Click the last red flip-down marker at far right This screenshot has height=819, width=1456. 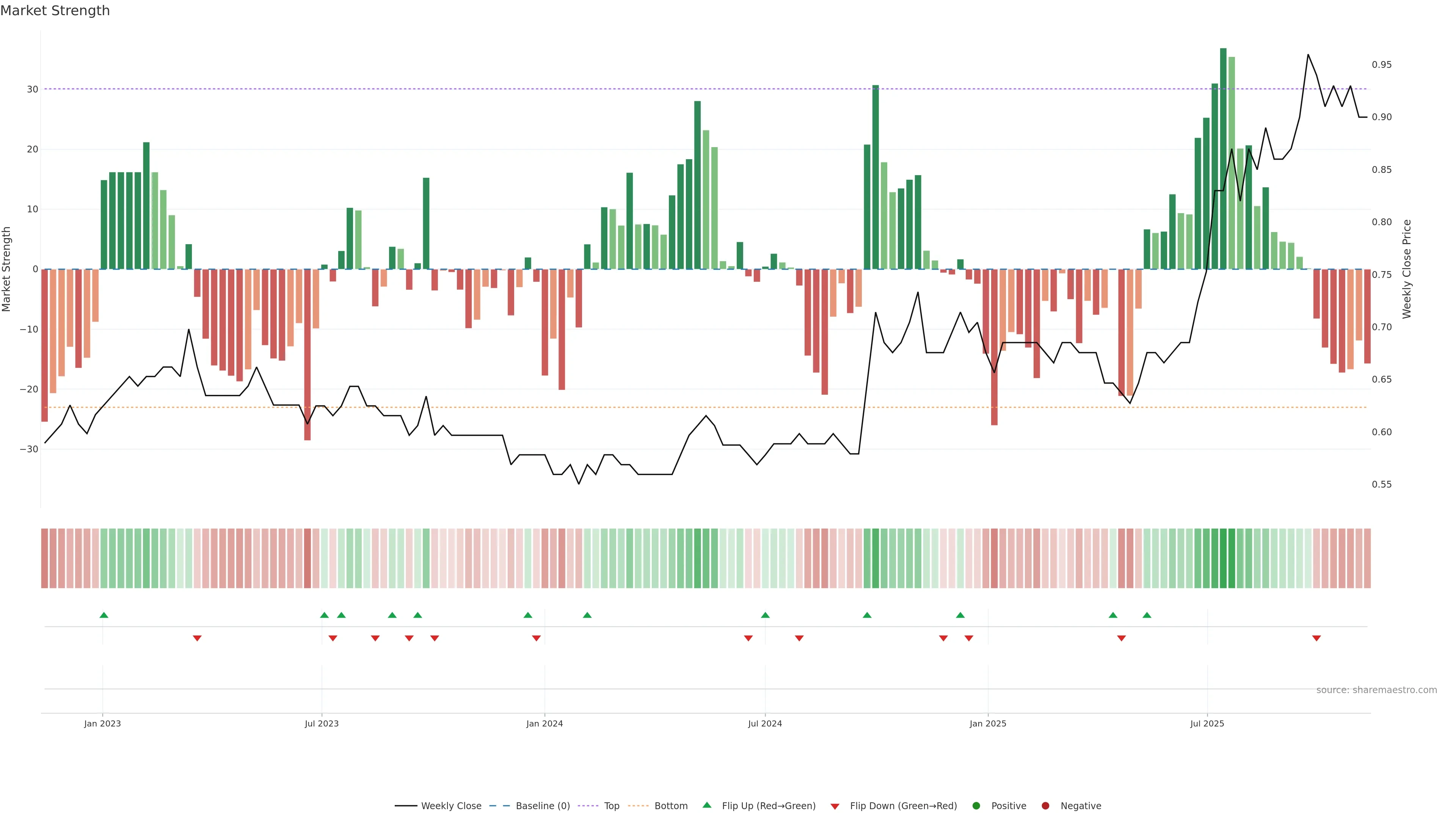click(1316, 638)
